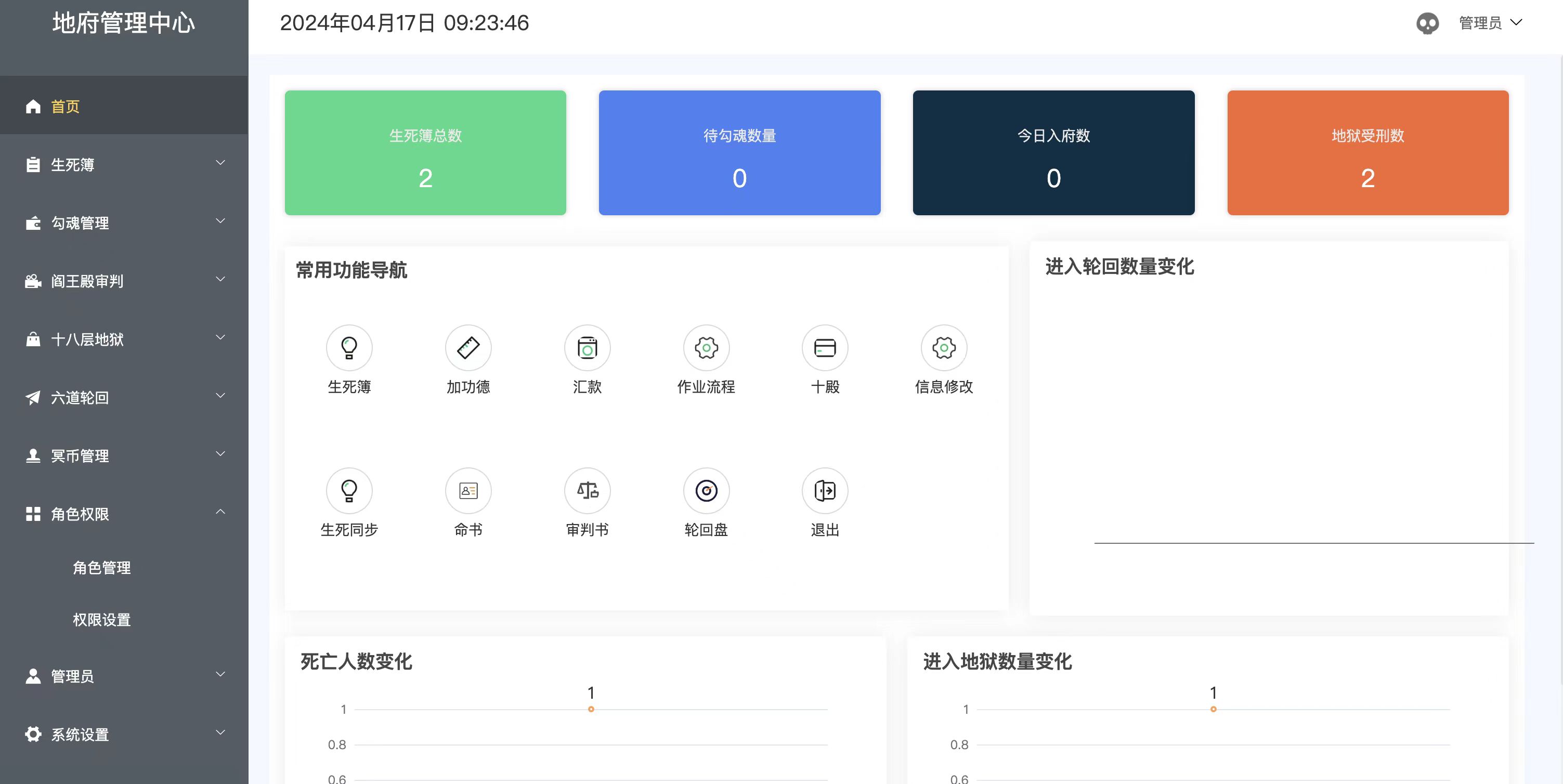1563x784 pixels.
Task: Click the bag icon beside 十八层地狱
Action: coord(33,339)
